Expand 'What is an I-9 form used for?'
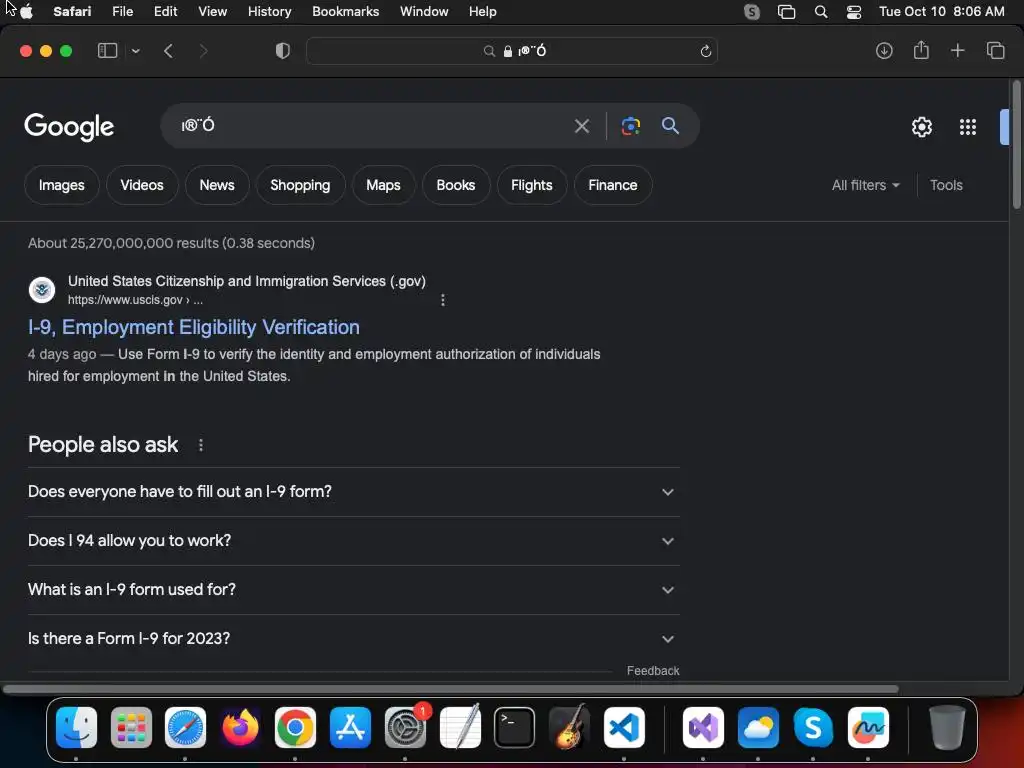1024x768 pixels. tap(353, 590)
